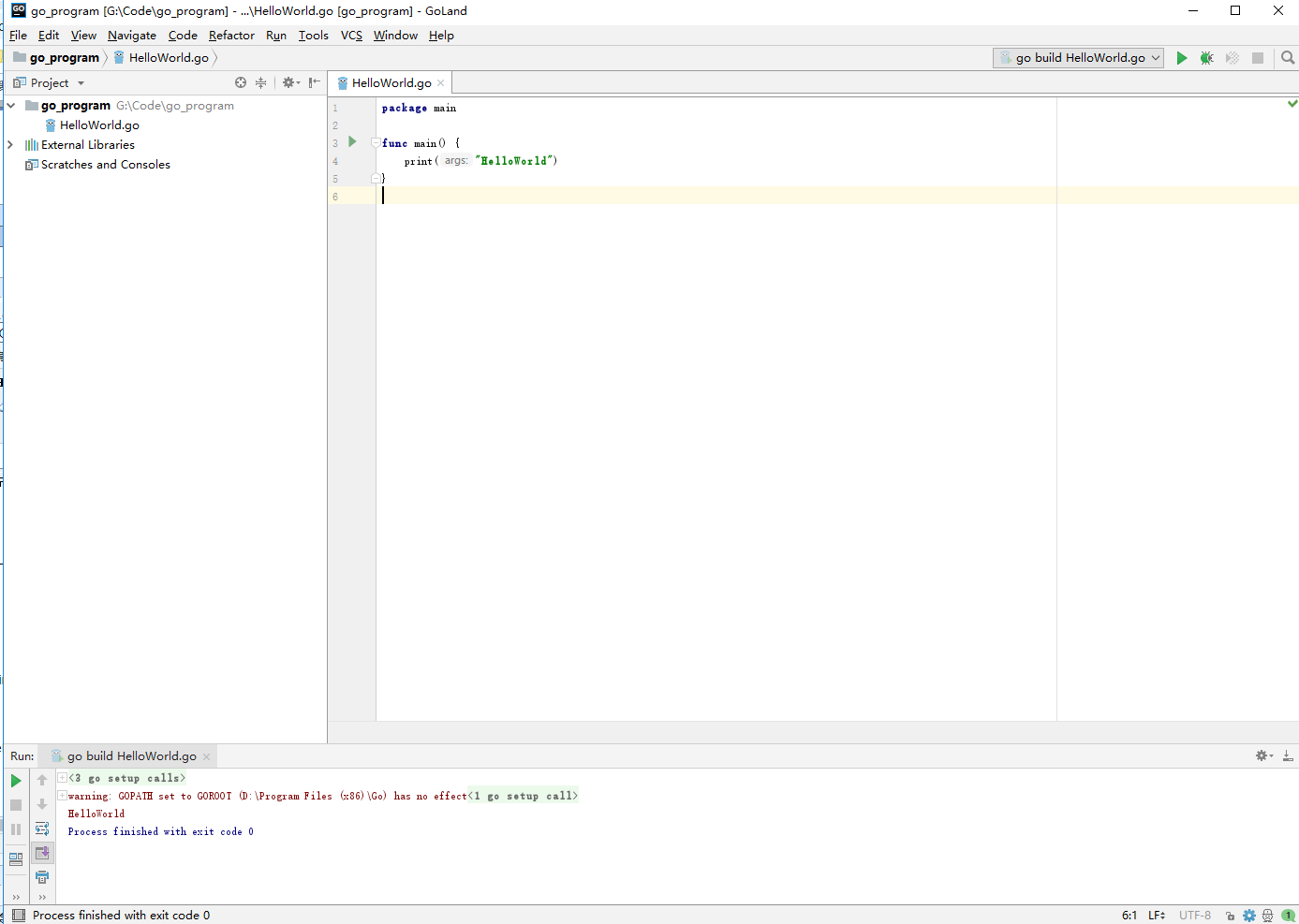
Task: Hide the Run tool window
Action: point(1288,755)
